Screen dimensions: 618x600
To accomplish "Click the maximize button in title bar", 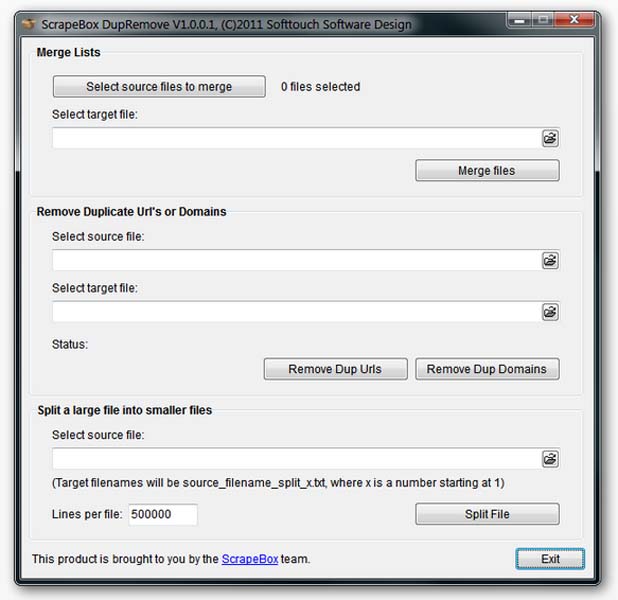I will click(x=544, y=19).
